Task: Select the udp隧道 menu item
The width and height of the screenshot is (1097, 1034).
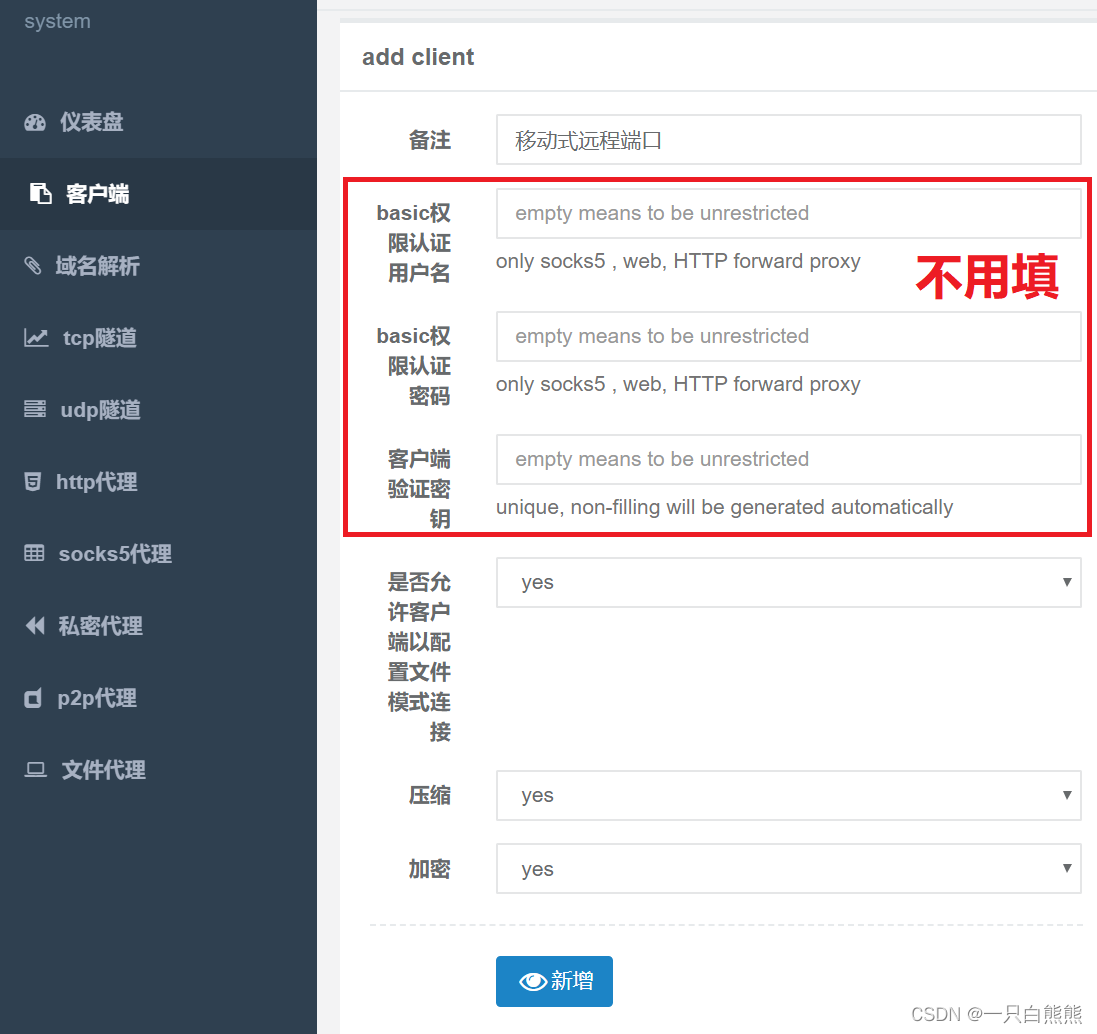Action: coord(158,410)
